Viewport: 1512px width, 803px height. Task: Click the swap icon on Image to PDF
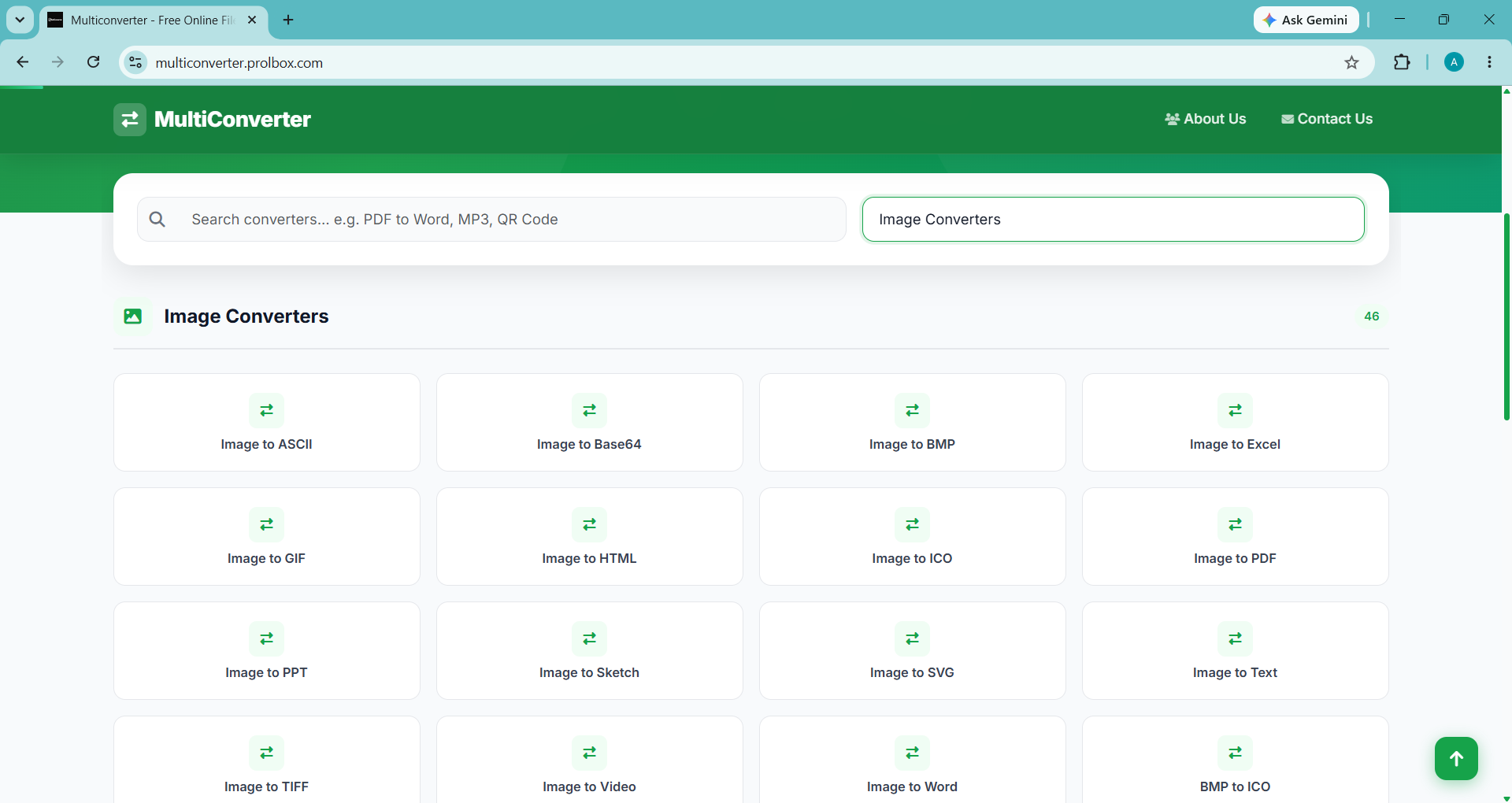[x=1236, y=524]
